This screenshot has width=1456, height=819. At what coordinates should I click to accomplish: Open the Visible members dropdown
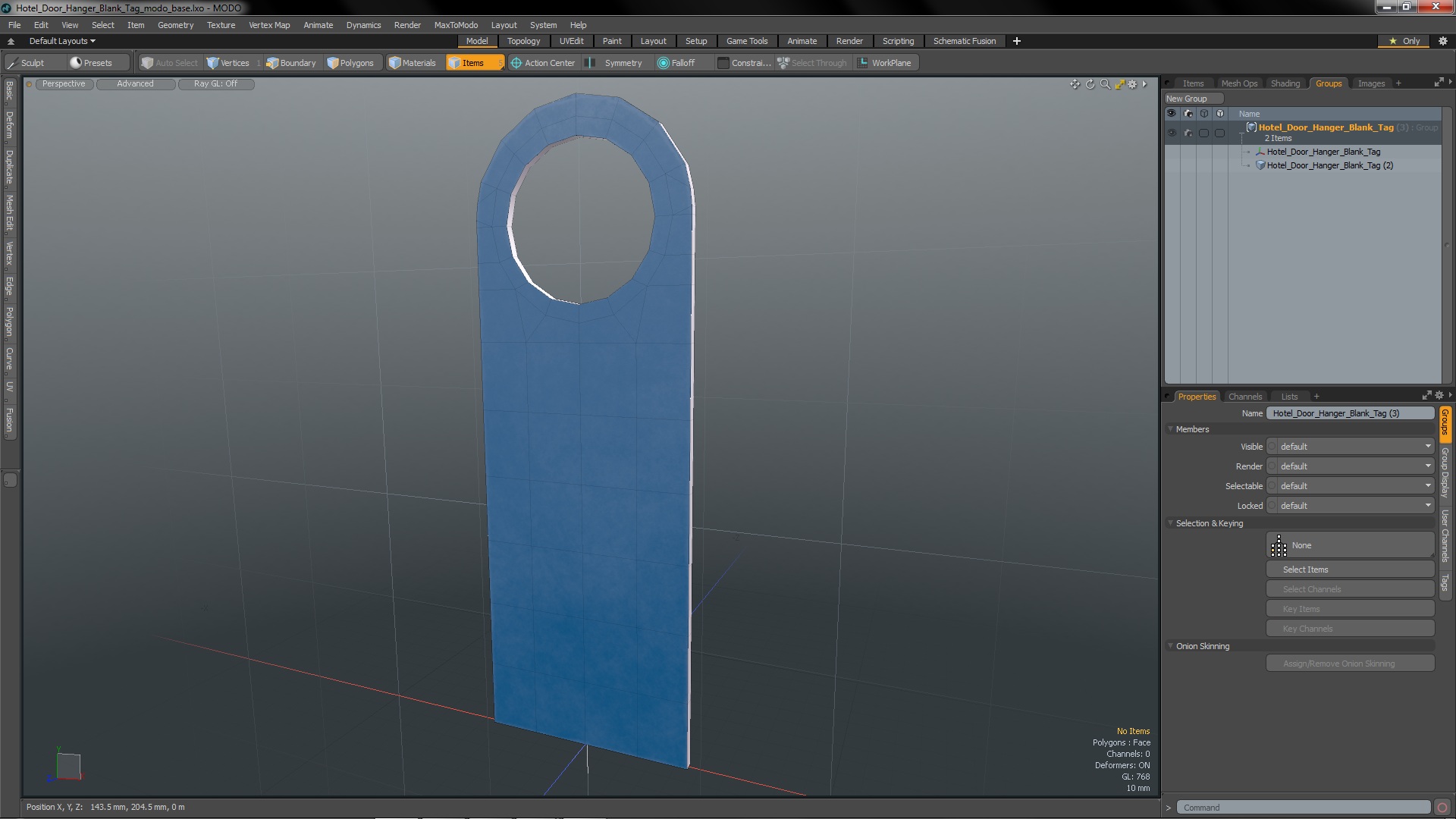[x=1350, y=447]
